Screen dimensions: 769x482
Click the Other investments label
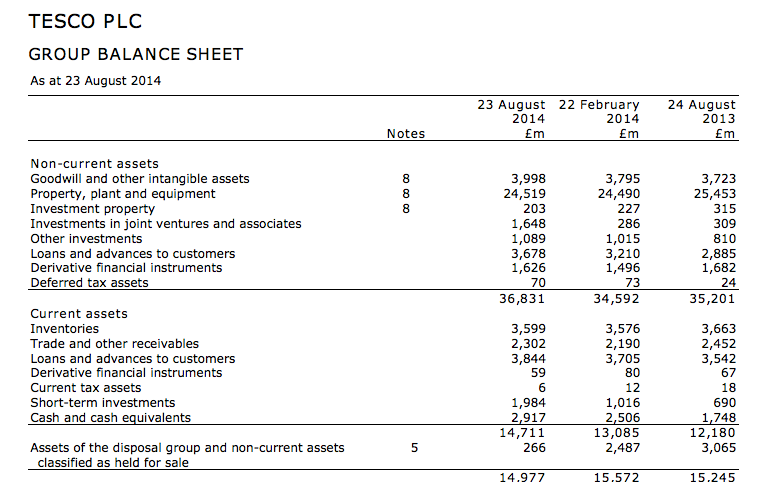[x=86, y=239]
